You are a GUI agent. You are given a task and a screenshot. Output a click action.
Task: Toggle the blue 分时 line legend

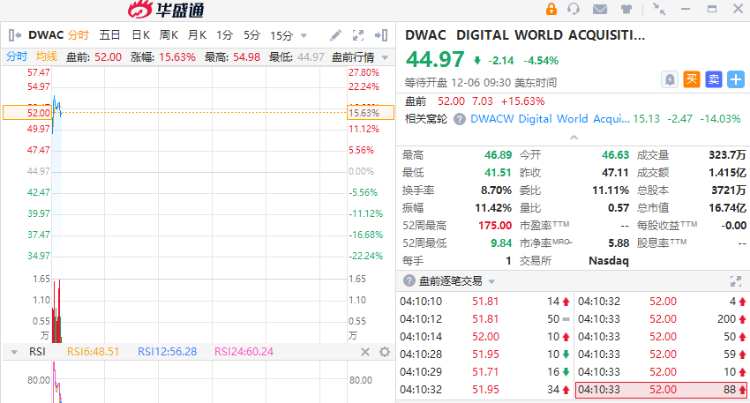[17, 57]
